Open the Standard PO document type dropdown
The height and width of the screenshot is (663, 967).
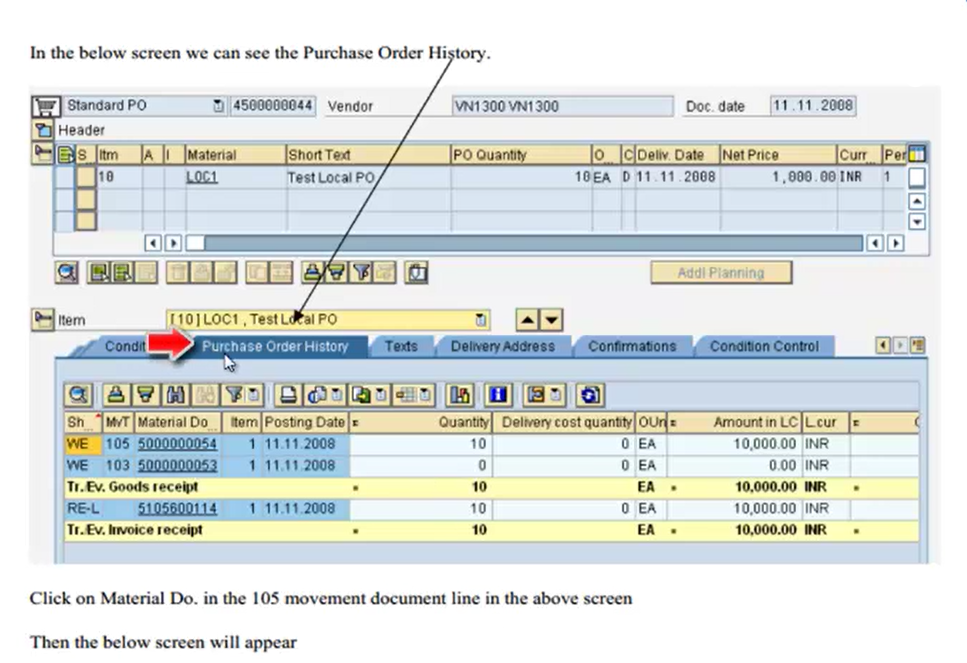point(218,106)
